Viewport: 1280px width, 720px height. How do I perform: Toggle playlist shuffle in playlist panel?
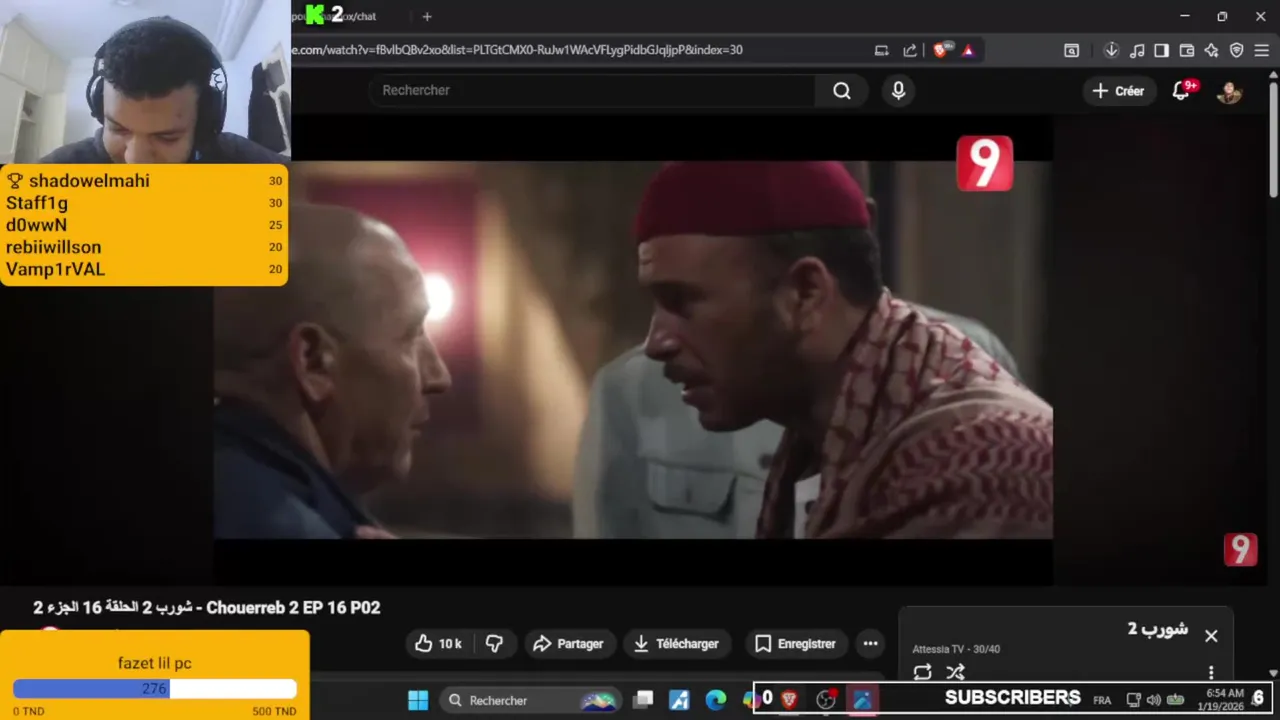(x=956, y=672)
